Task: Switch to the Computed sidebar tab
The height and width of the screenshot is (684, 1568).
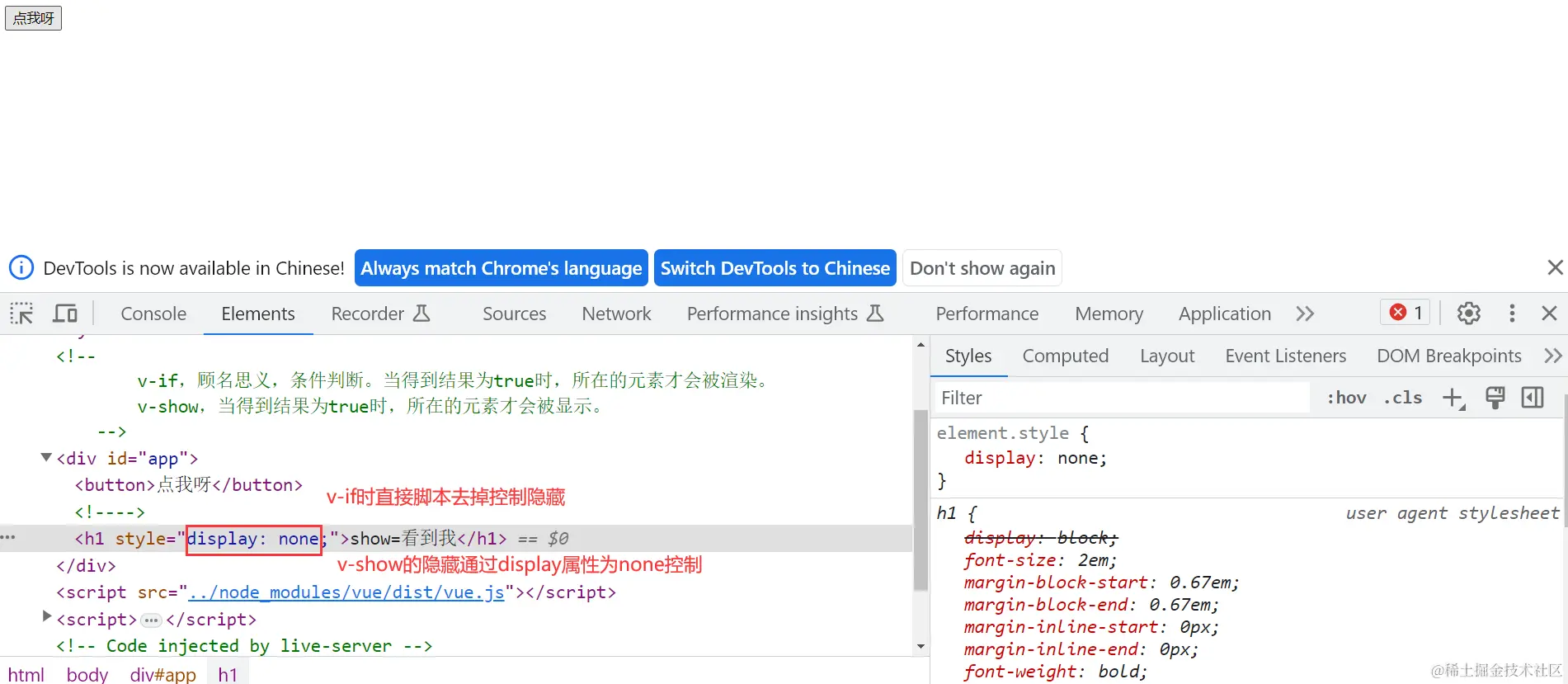Action: [x=1066, y=356]
